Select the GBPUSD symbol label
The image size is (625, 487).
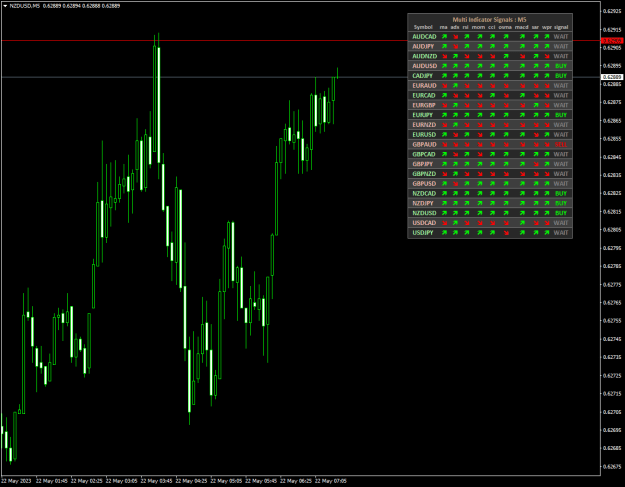tap(424, 184)
